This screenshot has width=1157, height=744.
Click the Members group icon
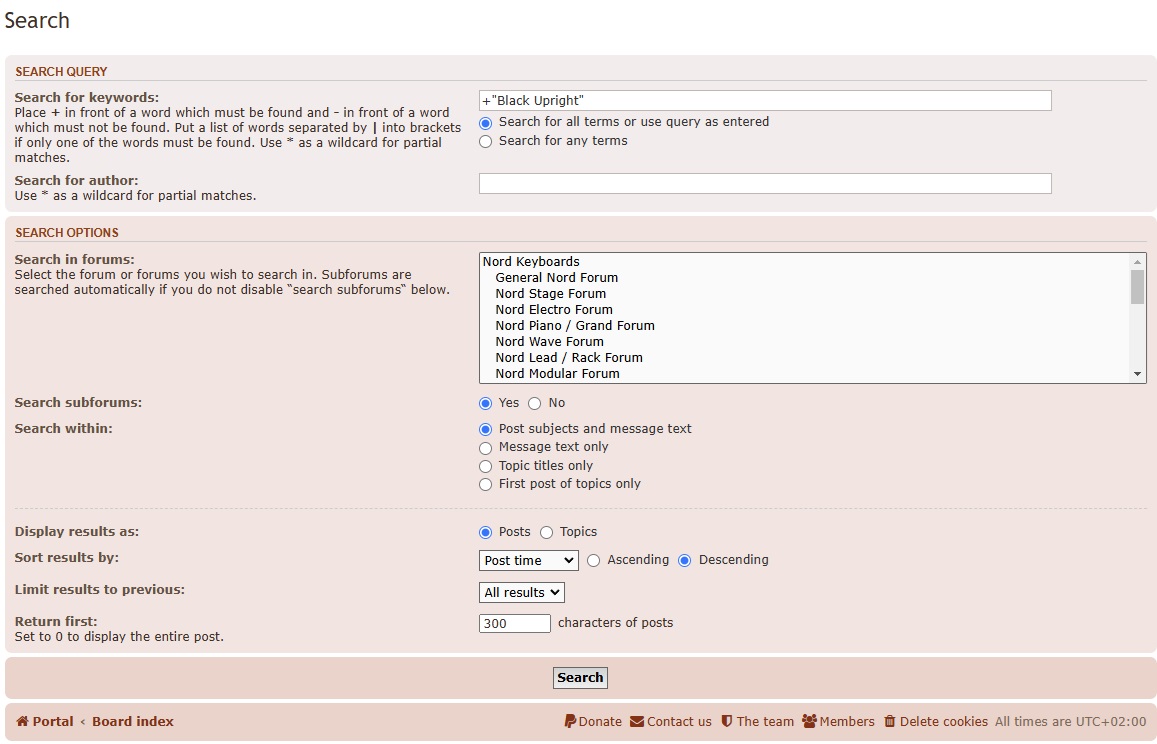809,722
